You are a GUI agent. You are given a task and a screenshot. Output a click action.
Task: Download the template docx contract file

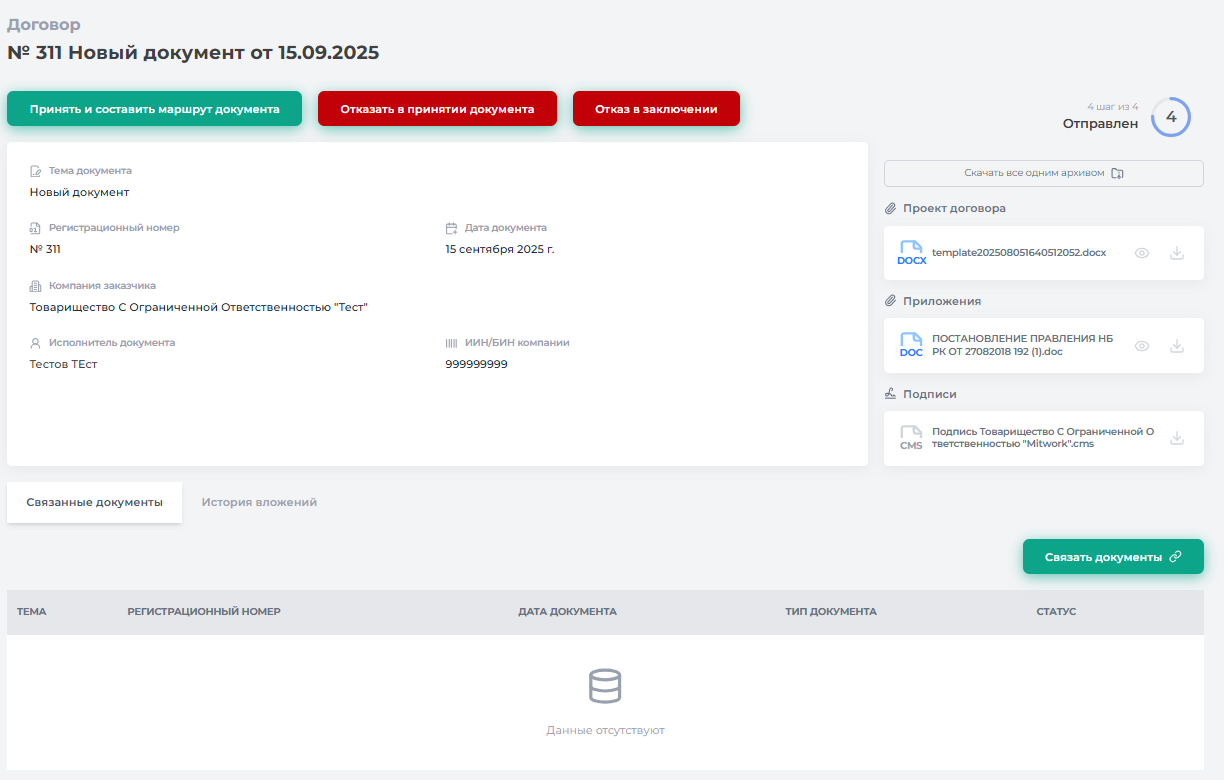tap(1177, 254)
